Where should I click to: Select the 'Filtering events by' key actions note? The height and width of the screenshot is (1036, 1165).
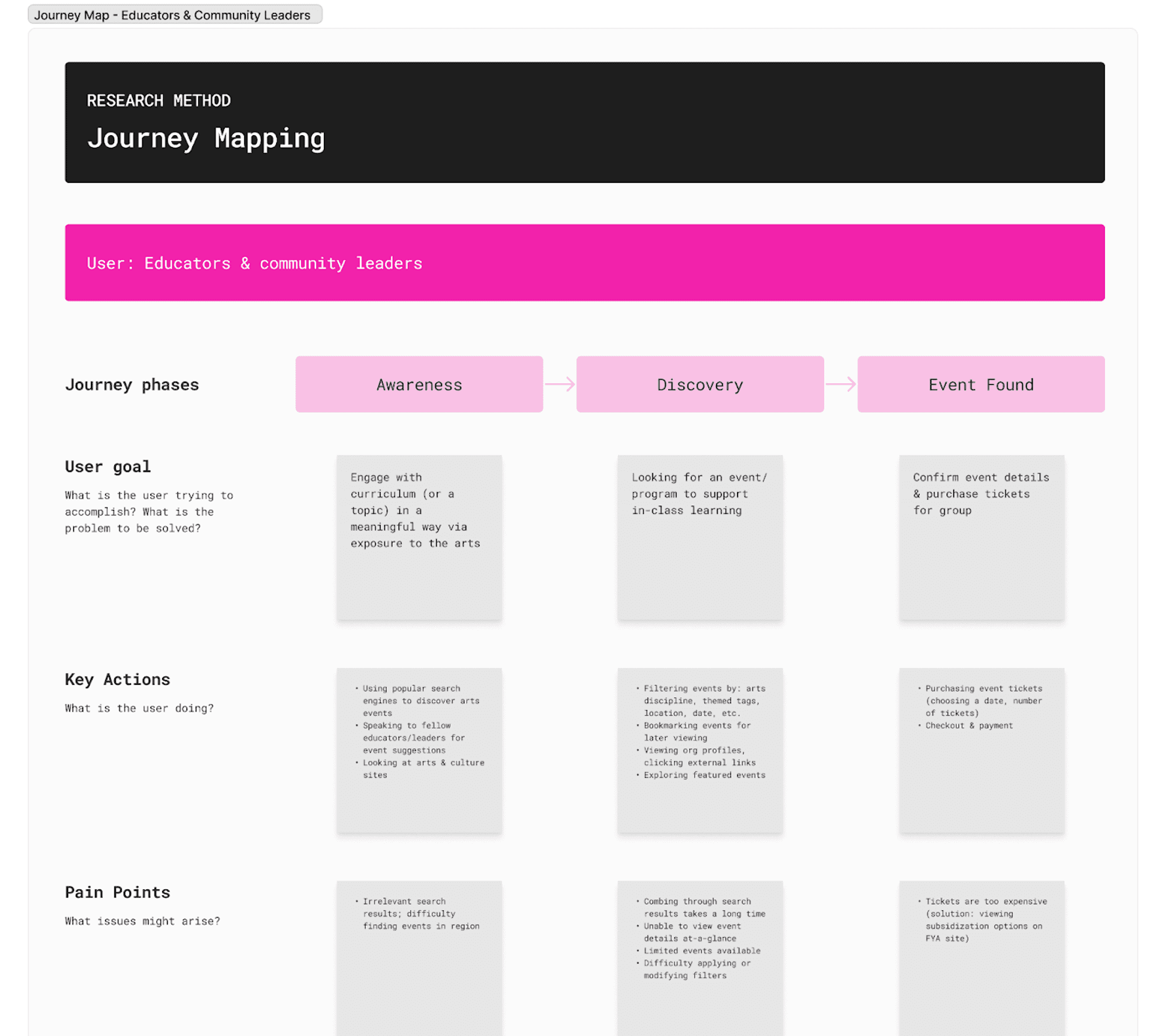point(700,750)
